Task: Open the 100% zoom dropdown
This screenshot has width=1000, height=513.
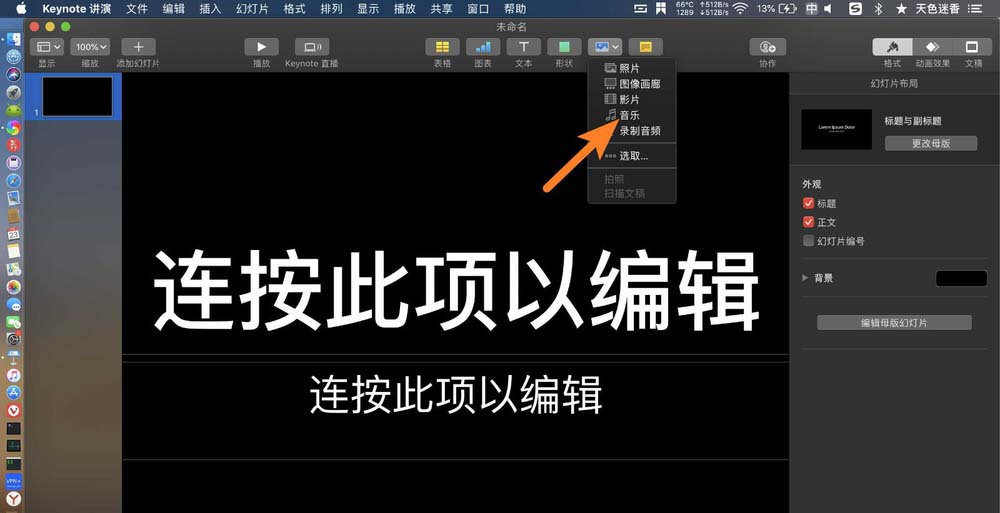Action: click(x=90, y=47)
